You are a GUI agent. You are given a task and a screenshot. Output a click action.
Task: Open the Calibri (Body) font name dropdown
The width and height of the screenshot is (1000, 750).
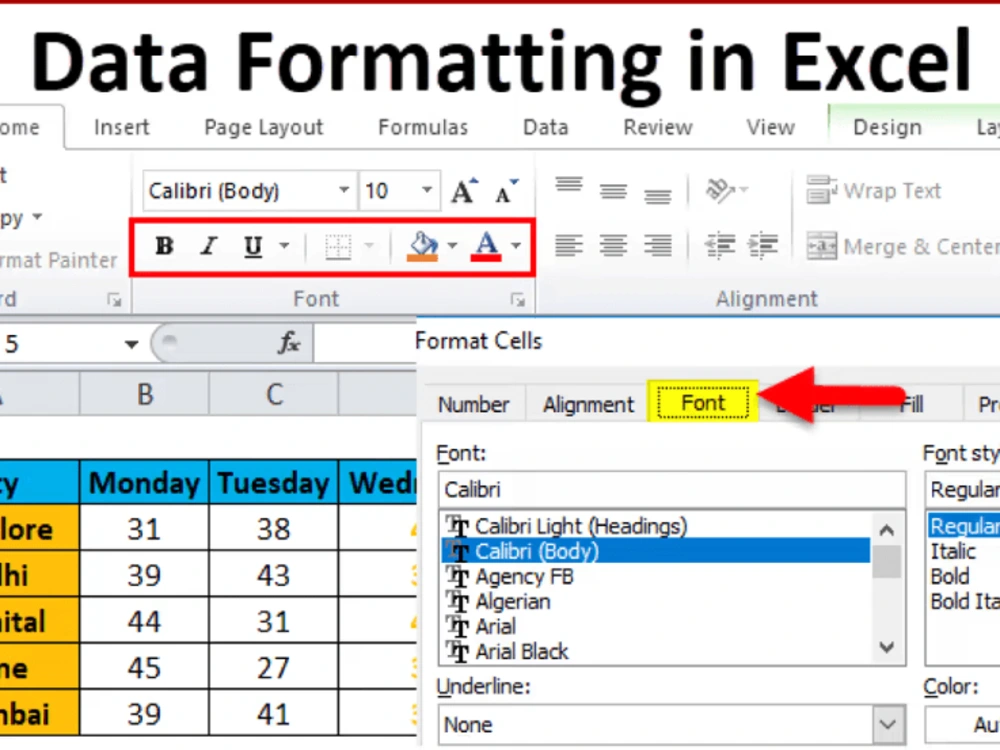click(x=344, y=191)
